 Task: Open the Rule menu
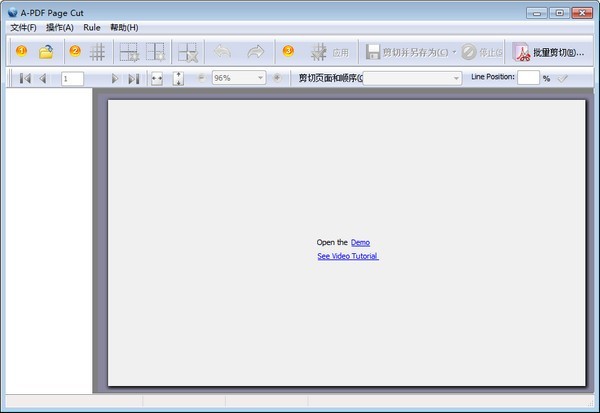(x=92, y=27)
